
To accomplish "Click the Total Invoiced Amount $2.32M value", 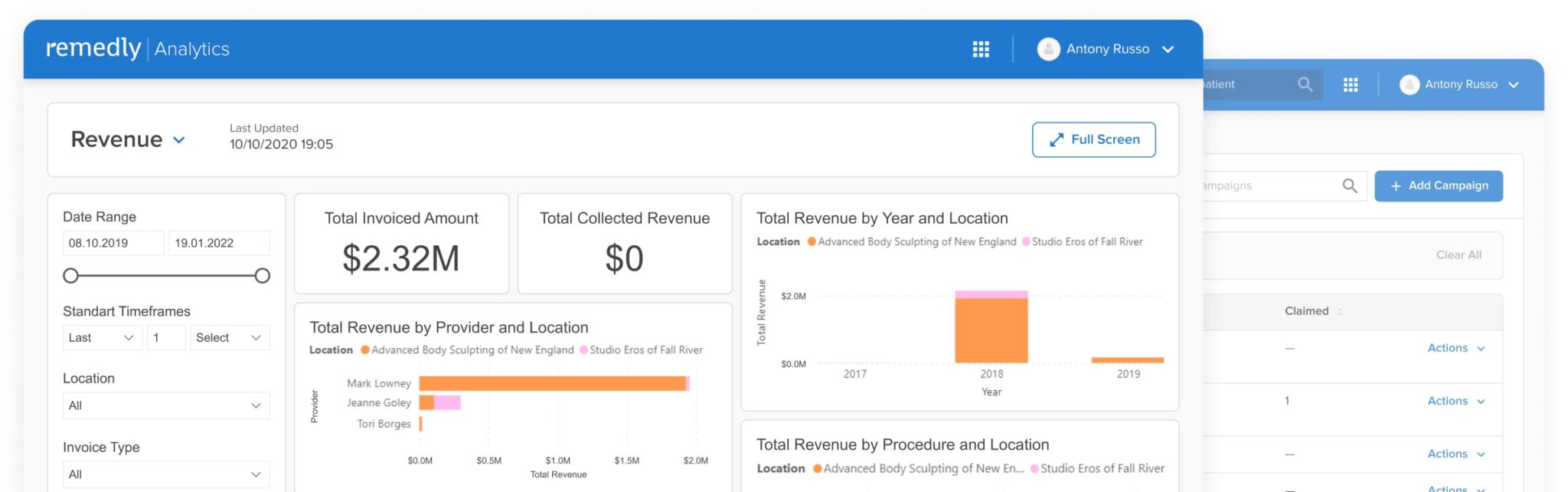I will click(x=401, y=258).
